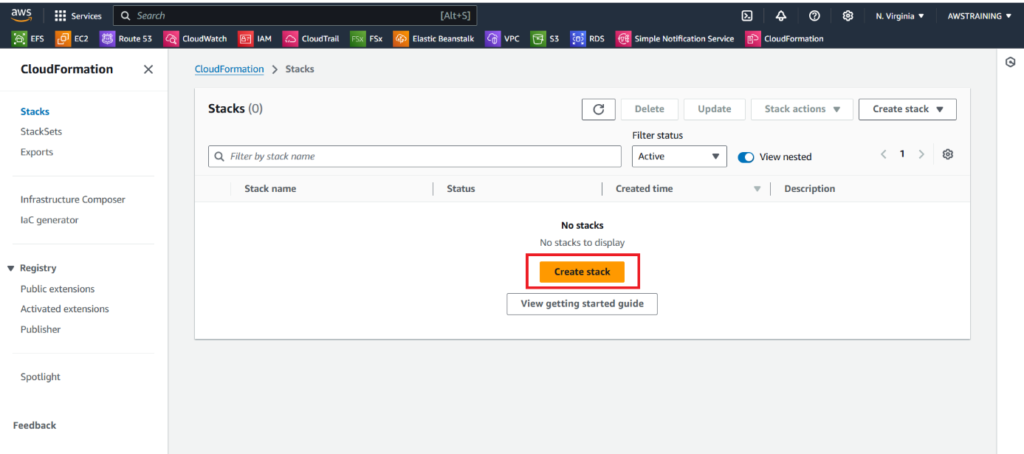
Task: Select StackSets in the sidebar
Action: tap(41, 131)
